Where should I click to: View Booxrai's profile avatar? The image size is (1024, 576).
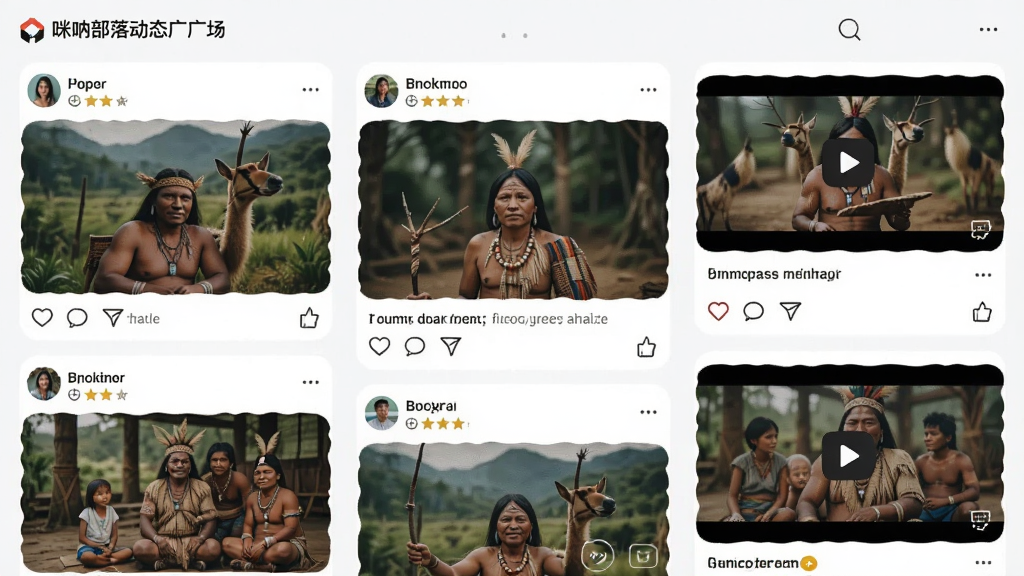pos(381,413)
